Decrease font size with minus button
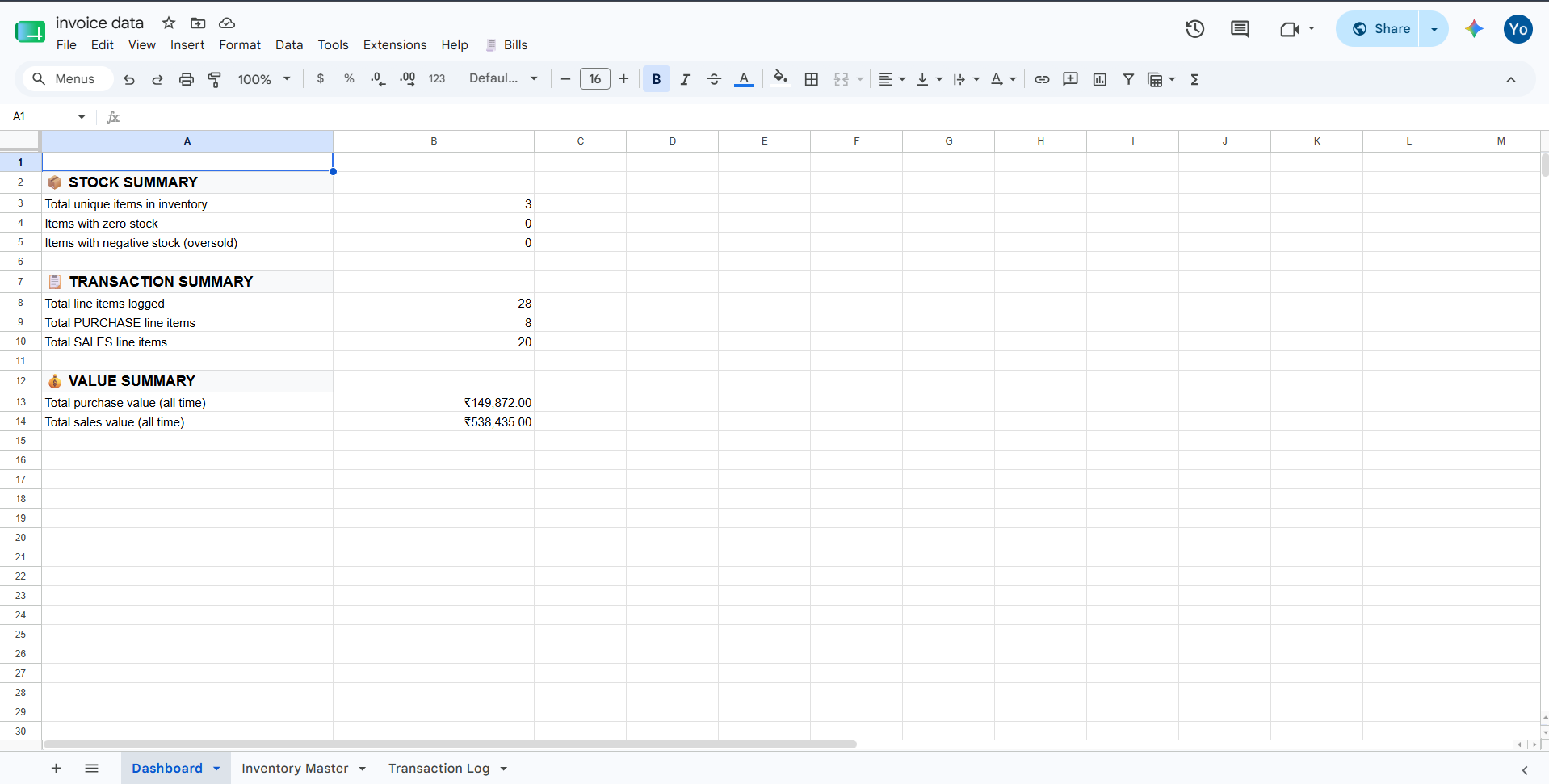This screenshot has height=784, width=1549. tap(565, 79)
